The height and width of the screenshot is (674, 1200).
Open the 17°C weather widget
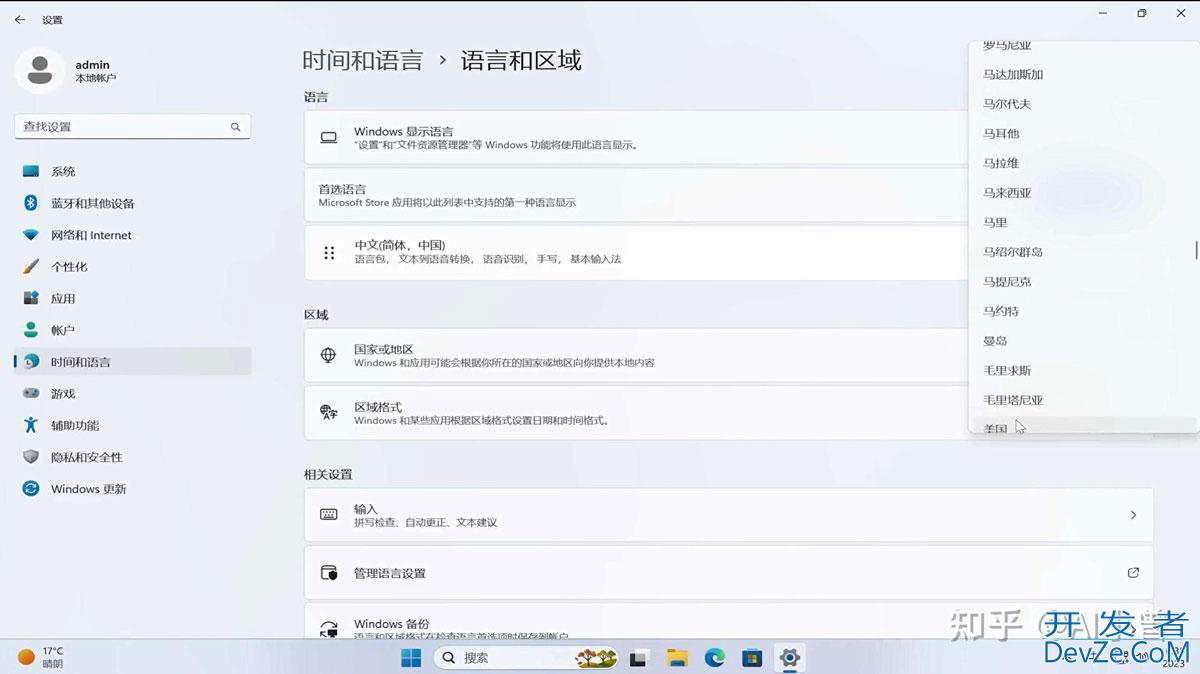click(x=40, y=657)
